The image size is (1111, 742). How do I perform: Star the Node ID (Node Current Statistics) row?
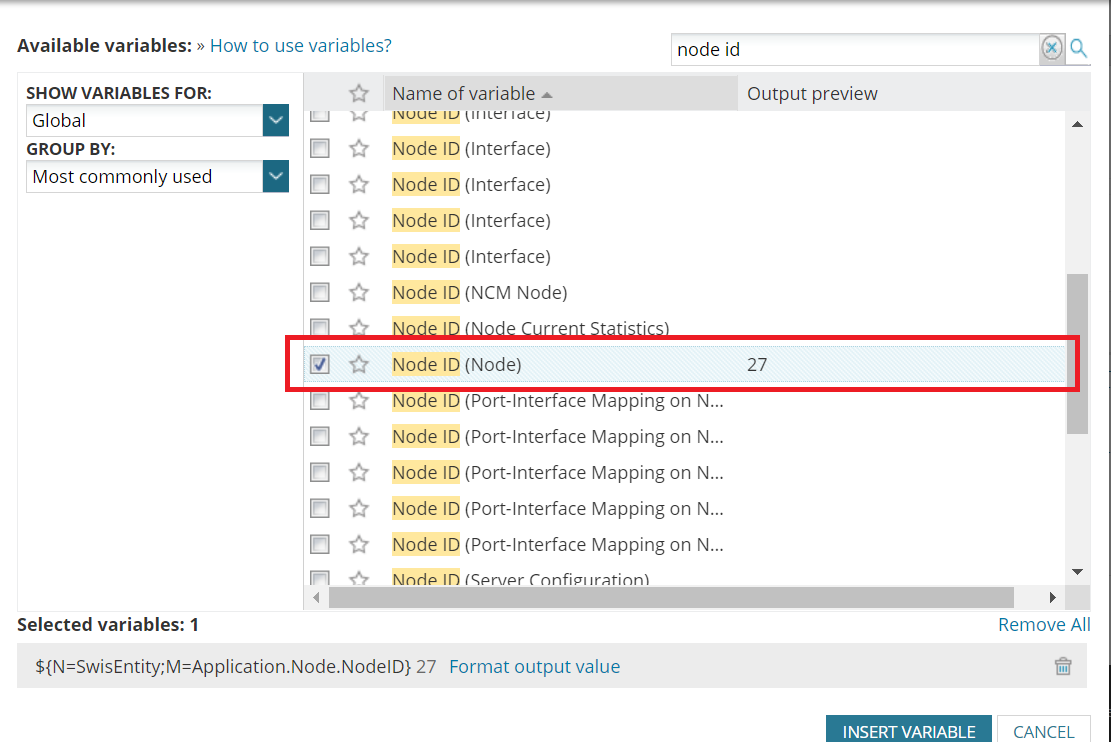359,328
